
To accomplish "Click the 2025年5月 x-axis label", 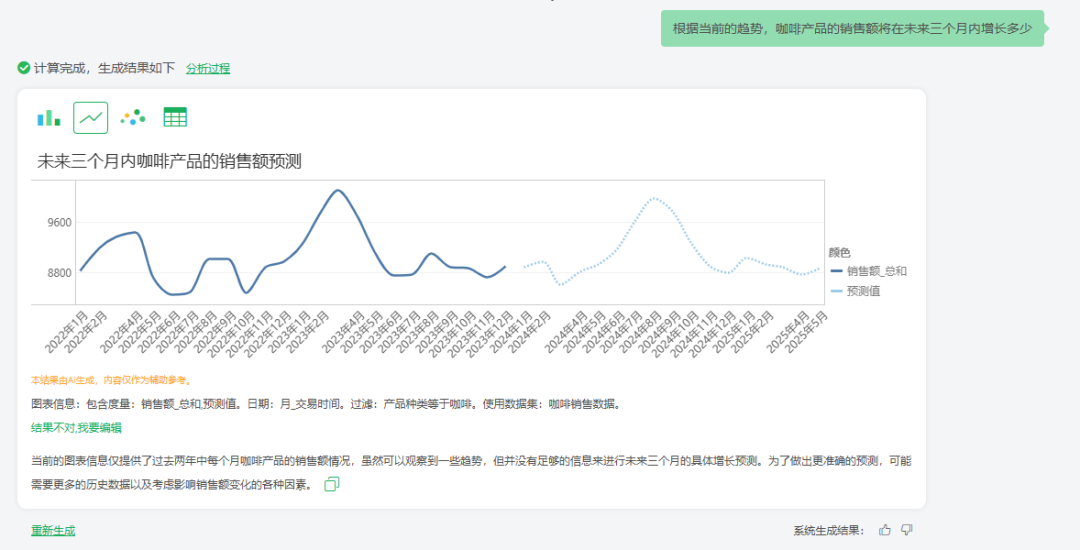I will coord(808,332).
